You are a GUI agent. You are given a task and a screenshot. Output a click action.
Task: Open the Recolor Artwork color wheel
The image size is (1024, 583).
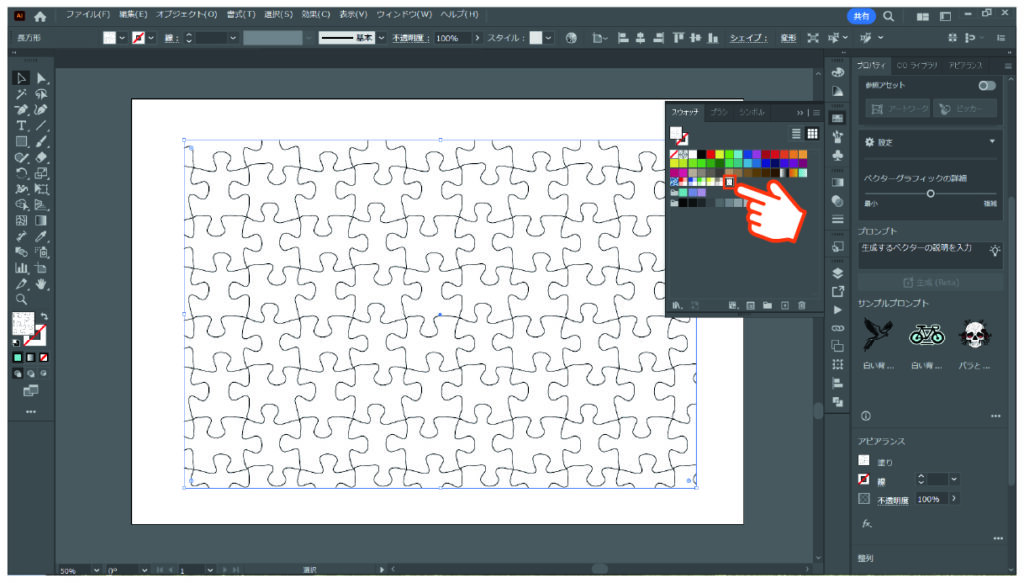[571, 38]
